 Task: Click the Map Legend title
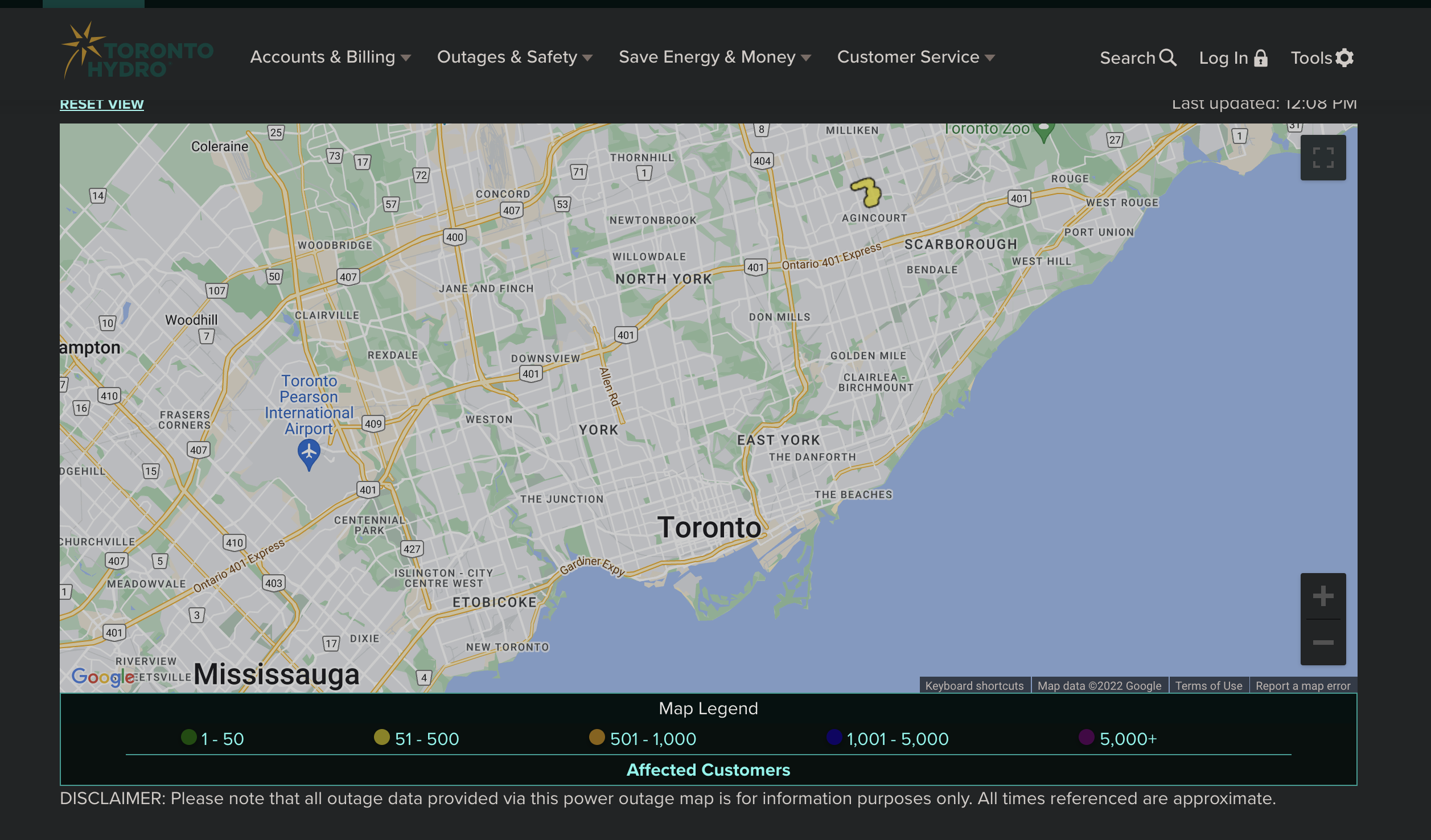[708, 709]
